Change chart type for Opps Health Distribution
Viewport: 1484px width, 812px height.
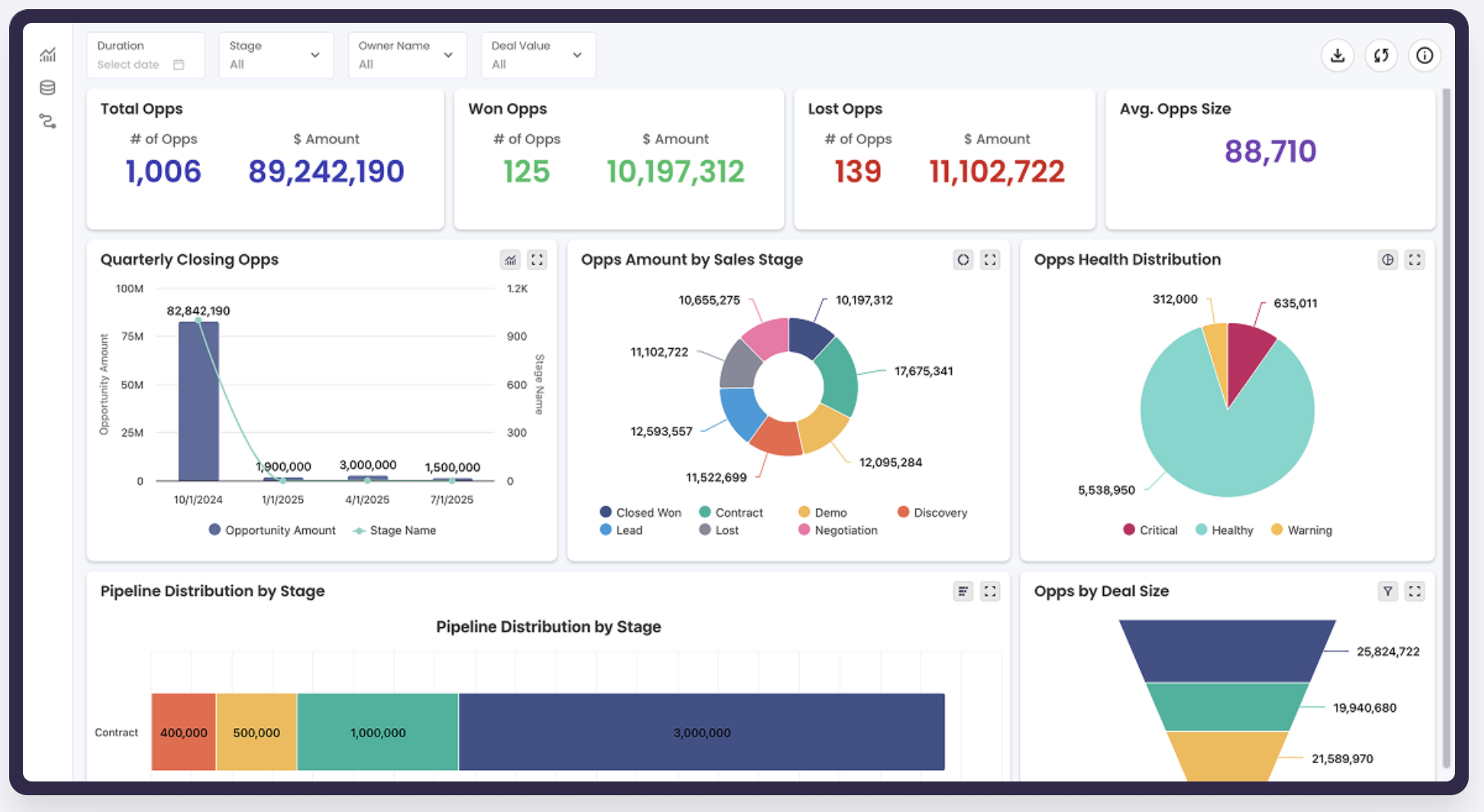pyautogui.click(x=1388, y=260)
